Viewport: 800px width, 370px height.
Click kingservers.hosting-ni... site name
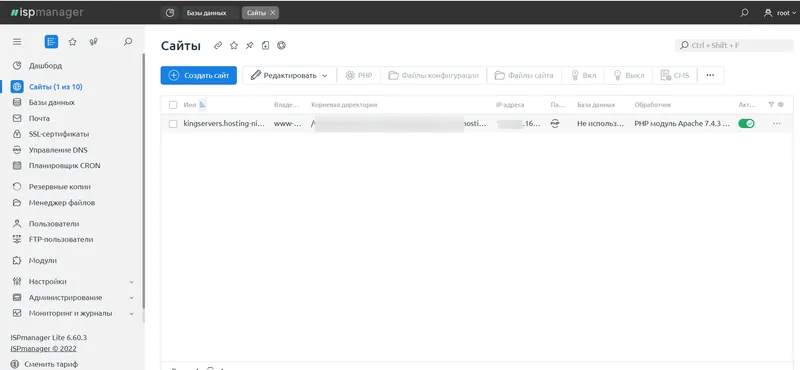click(x=224, y=124)
